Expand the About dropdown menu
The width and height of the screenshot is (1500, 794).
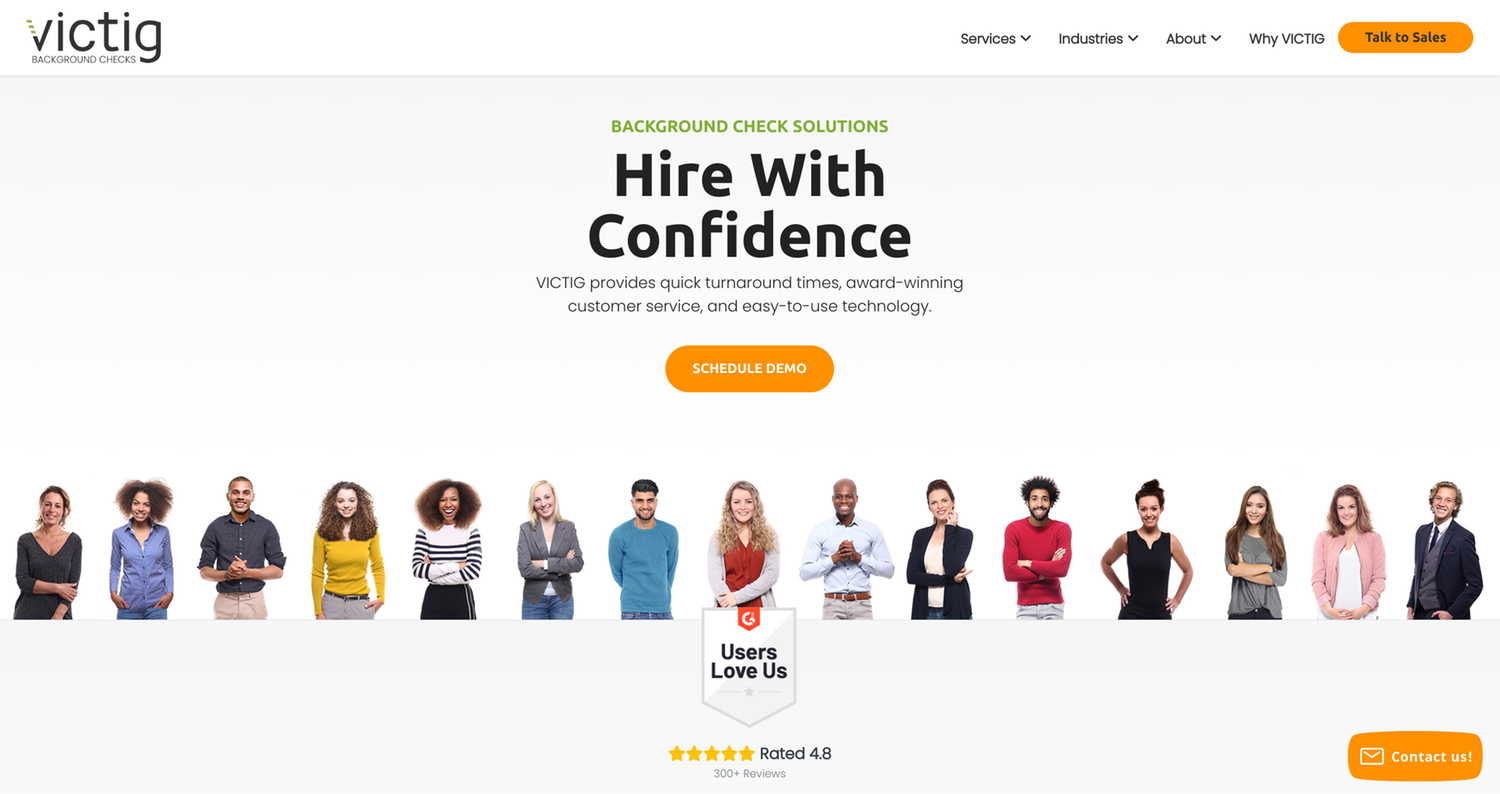point(1193,39)
